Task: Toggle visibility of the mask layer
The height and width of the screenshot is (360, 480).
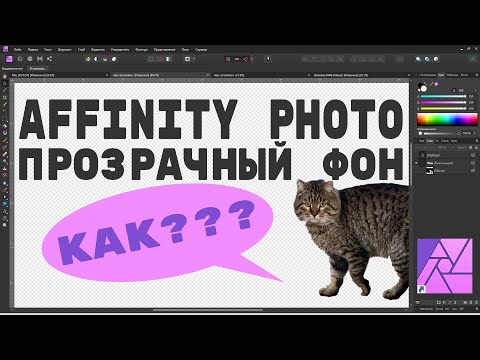Action: coord(473,171)
